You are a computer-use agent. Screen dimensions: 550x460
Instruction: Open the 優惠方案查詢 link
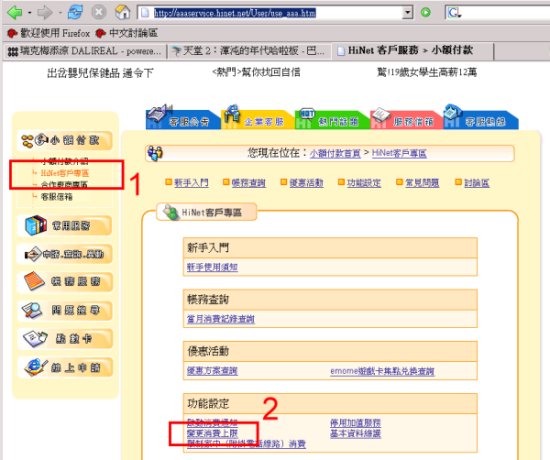click(212, 371)
